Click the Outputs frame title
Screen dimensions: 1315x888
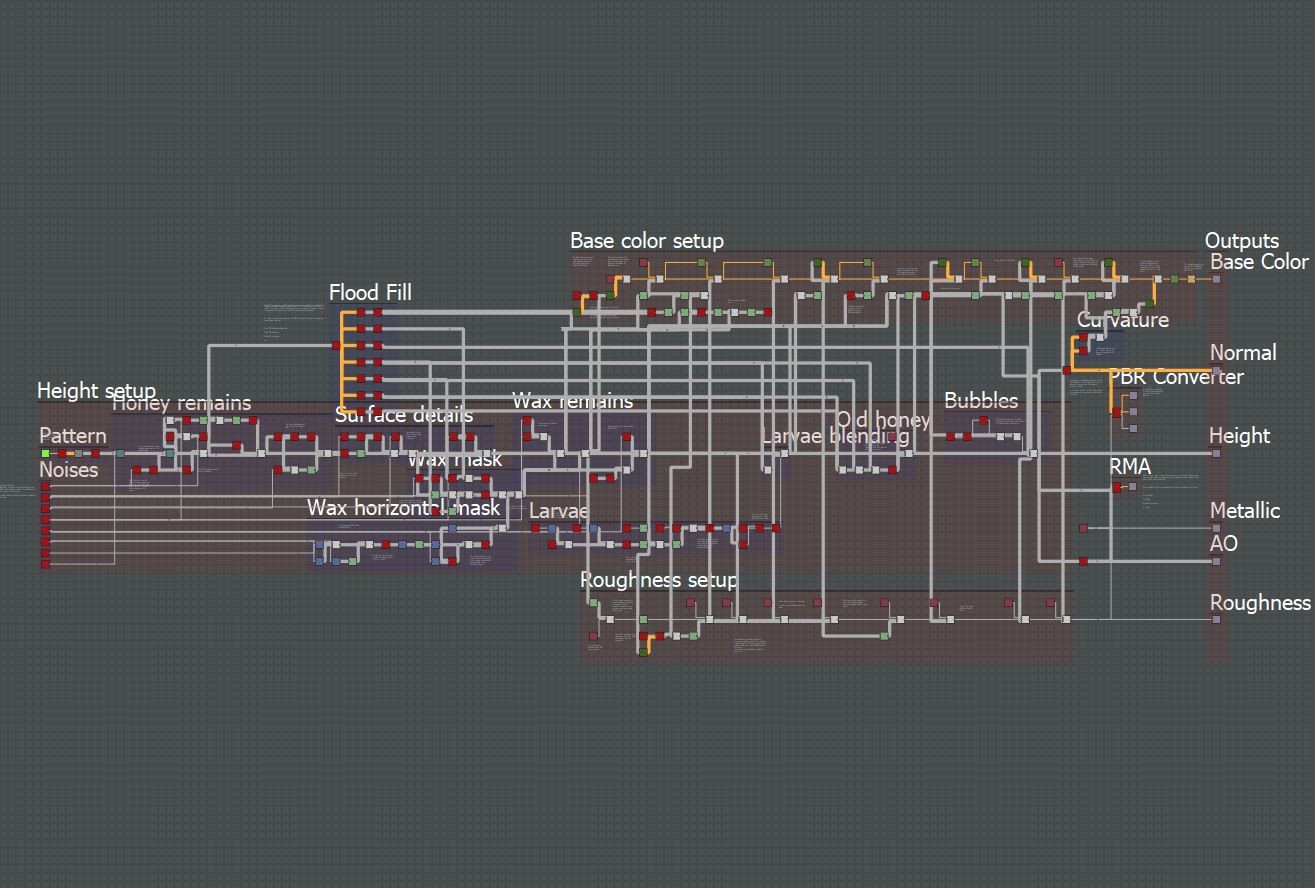[x=1242, y=241]
